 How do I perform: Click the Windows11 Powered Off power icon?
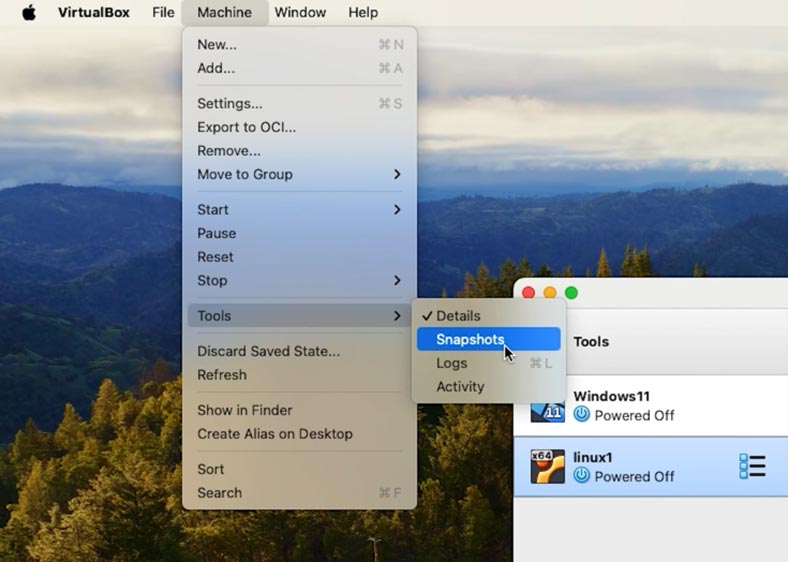pos(581,415)
